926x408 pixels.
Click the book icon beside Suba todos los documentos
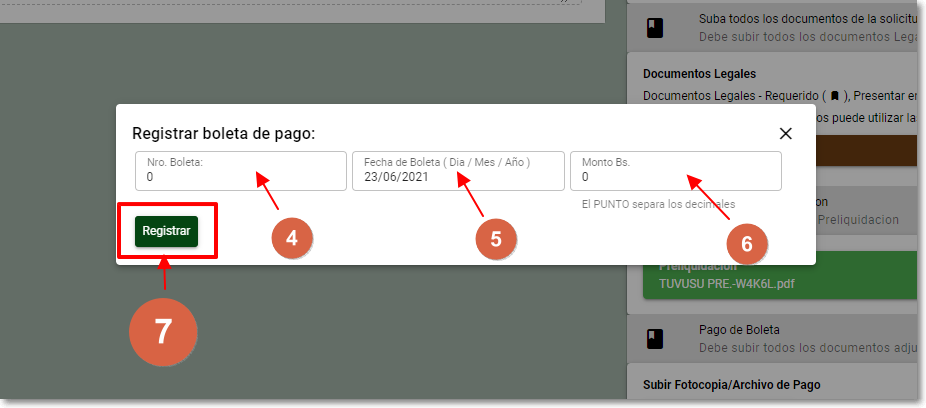coord(654,28)
